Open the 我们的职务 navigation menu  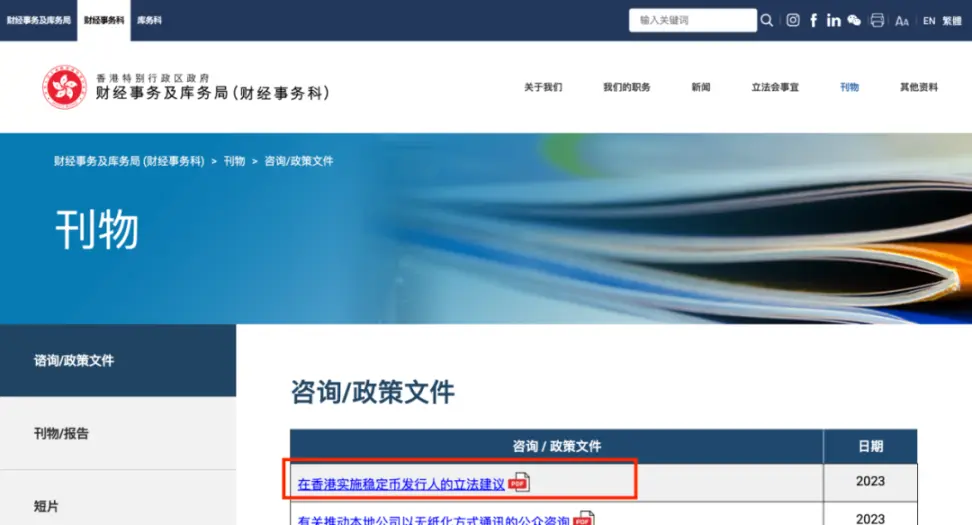(x=627, y=87)
